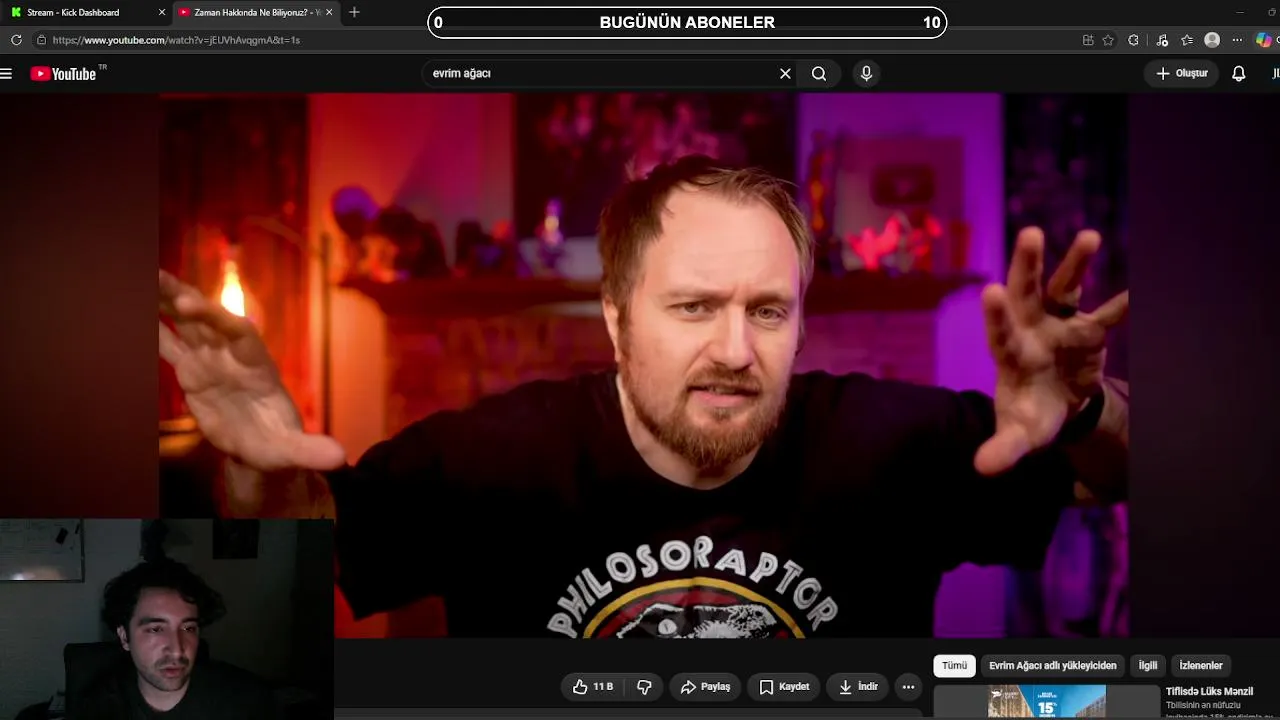Open the ad thumbnail in suggestions

1046,702
